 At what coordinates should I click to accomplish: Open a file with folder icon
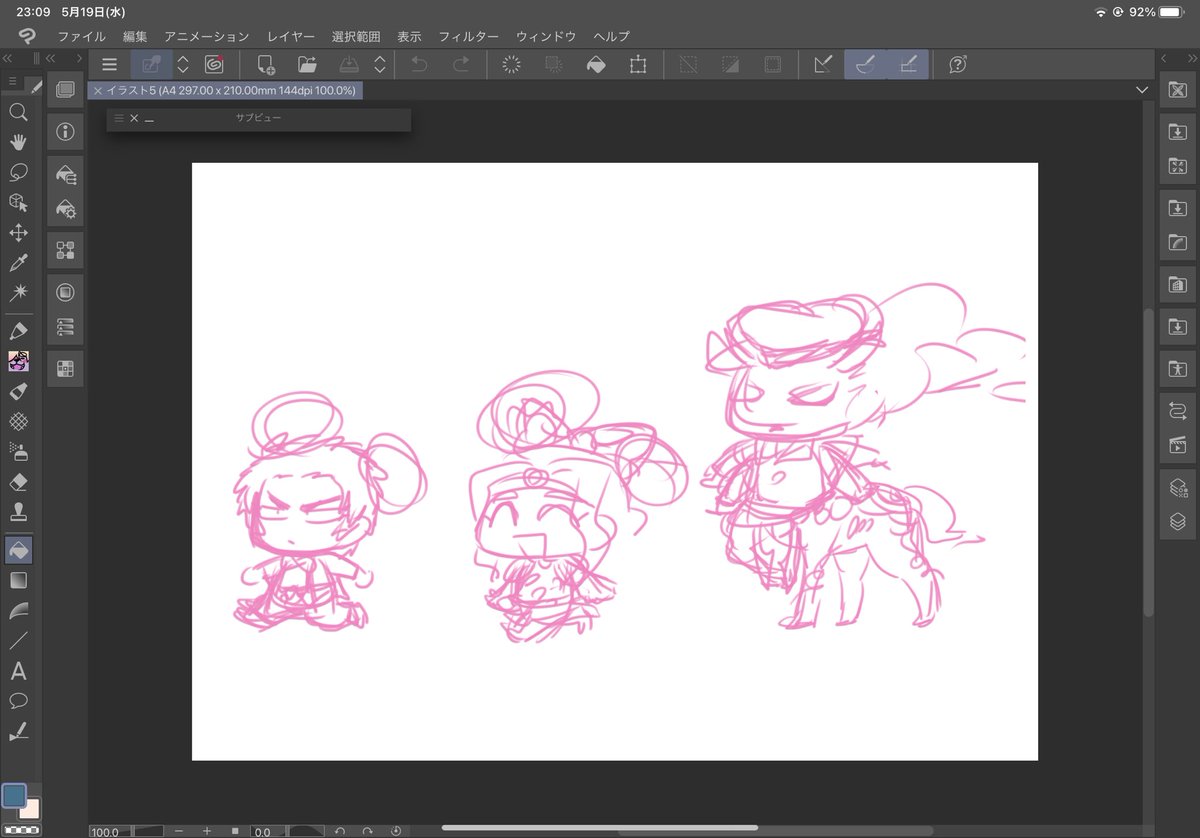pyautogui.click(x=307, y=64)
